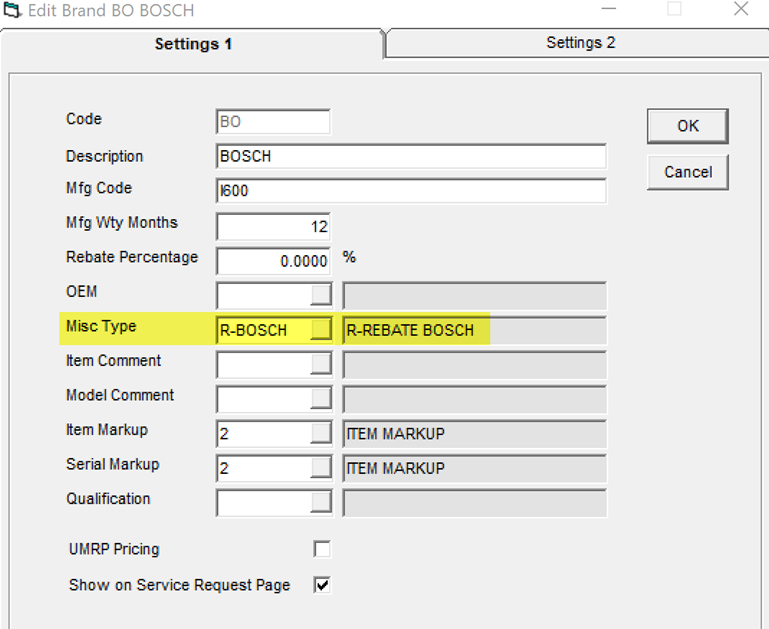Open the Serial Markup lookup button

(x=321, y=467)
